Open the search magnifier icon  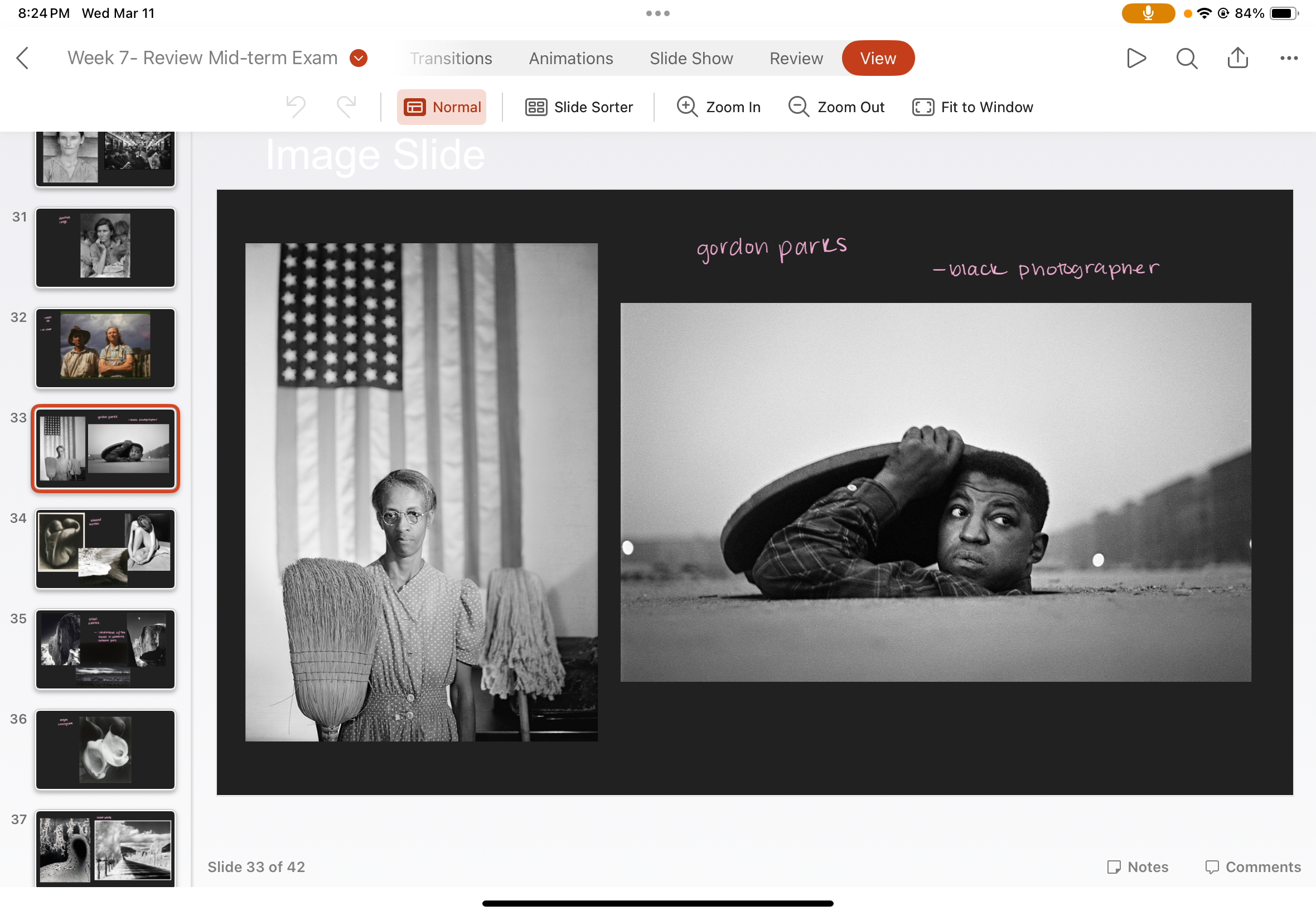pyautogui.click(x=1186, y=58)
